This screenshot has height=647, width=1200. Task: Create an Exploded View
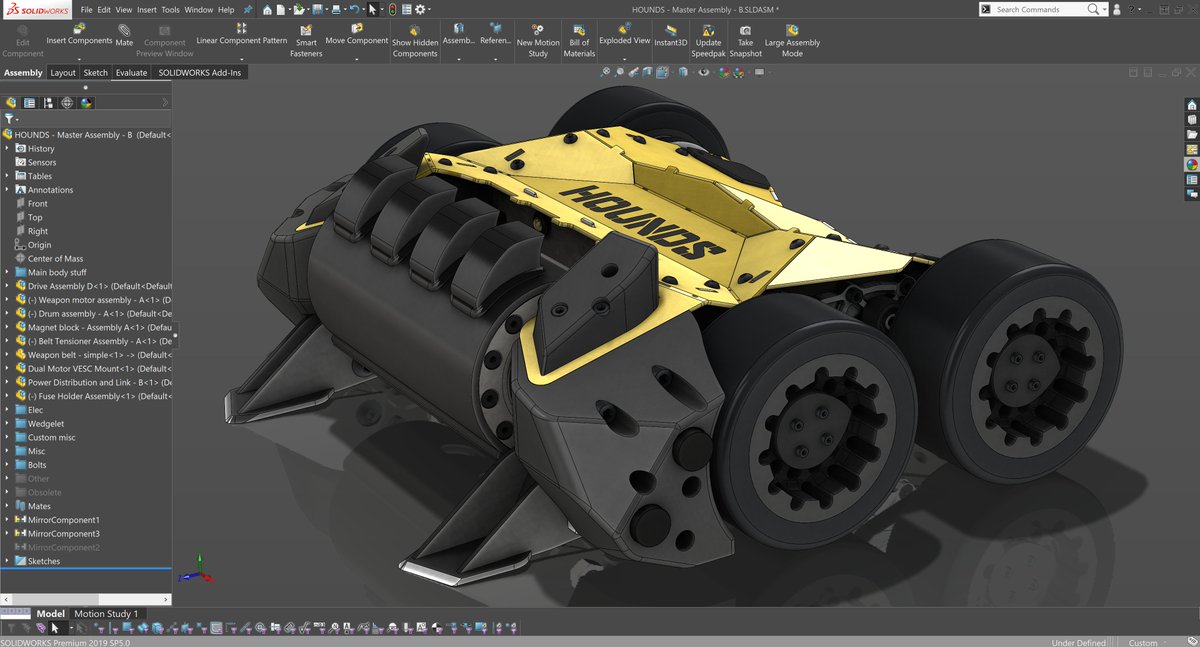pos(624,35)
